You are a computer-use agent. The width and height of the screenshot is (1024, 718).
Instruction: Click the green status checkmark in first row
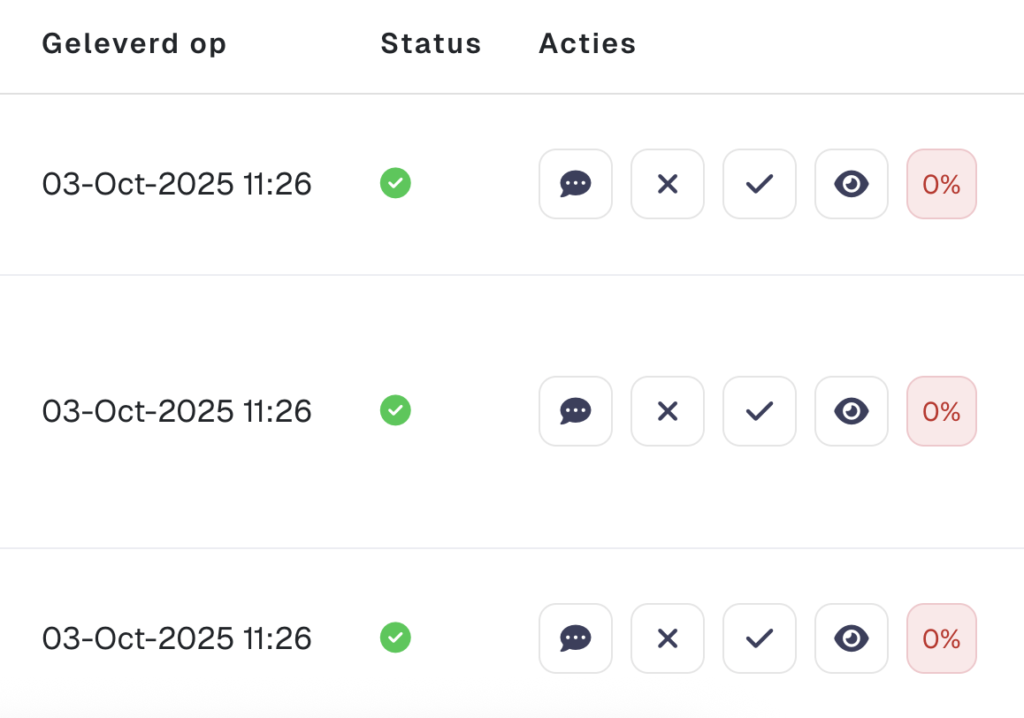pos(395,184)
